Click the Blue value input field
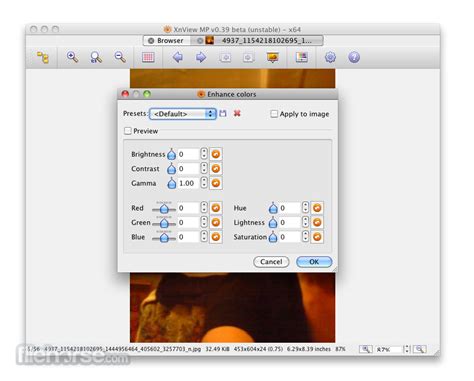Image resolution: width=474 pixels, height=381 pixels. click(188, 237)
